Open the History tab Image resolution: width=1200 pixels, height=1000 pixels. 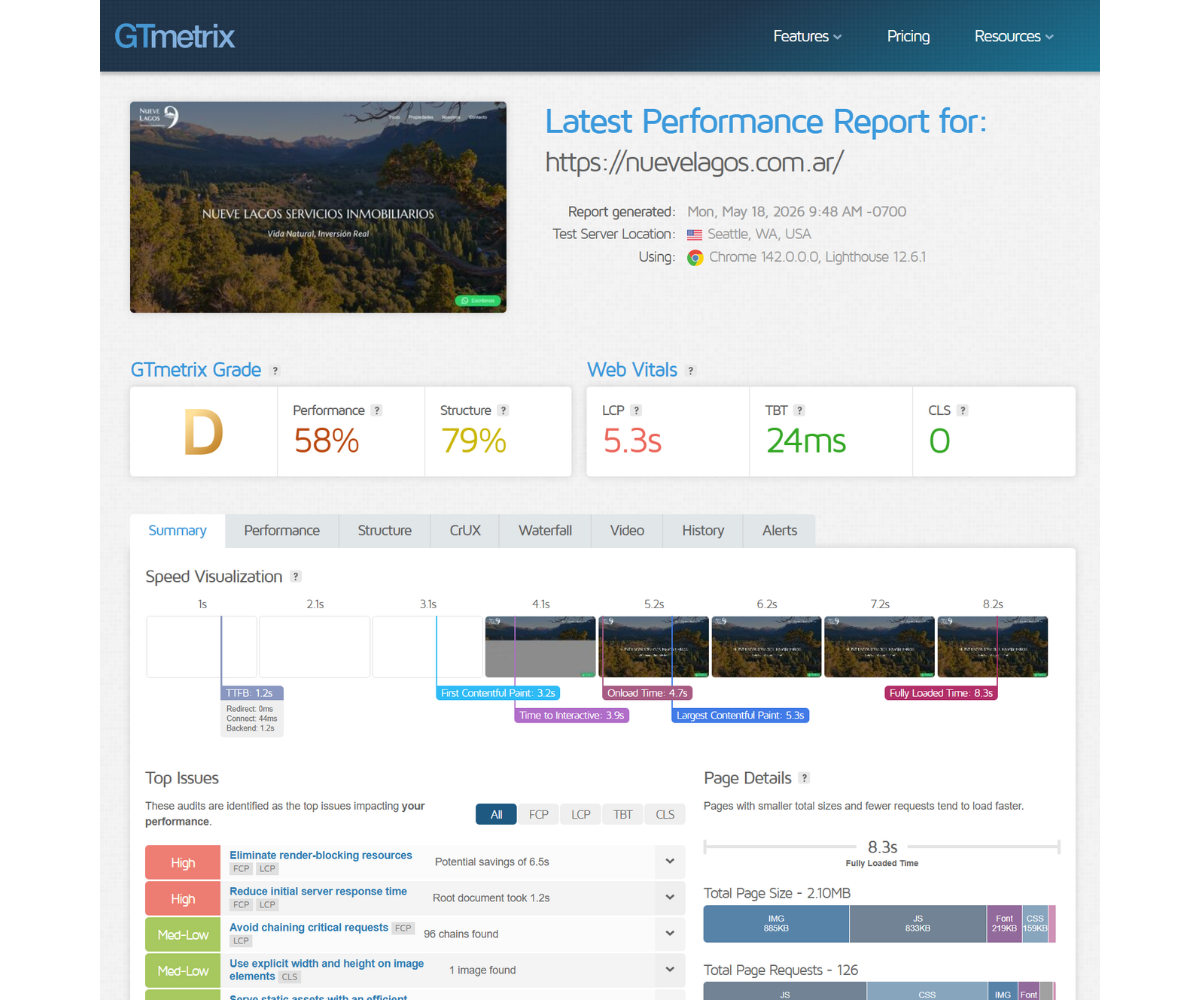(x=703, y=530)
